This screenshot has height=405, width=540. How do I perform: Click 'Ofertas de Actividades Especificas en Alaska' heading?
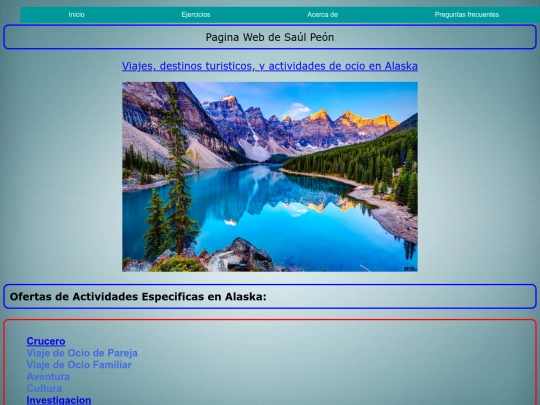click(138, 297)
